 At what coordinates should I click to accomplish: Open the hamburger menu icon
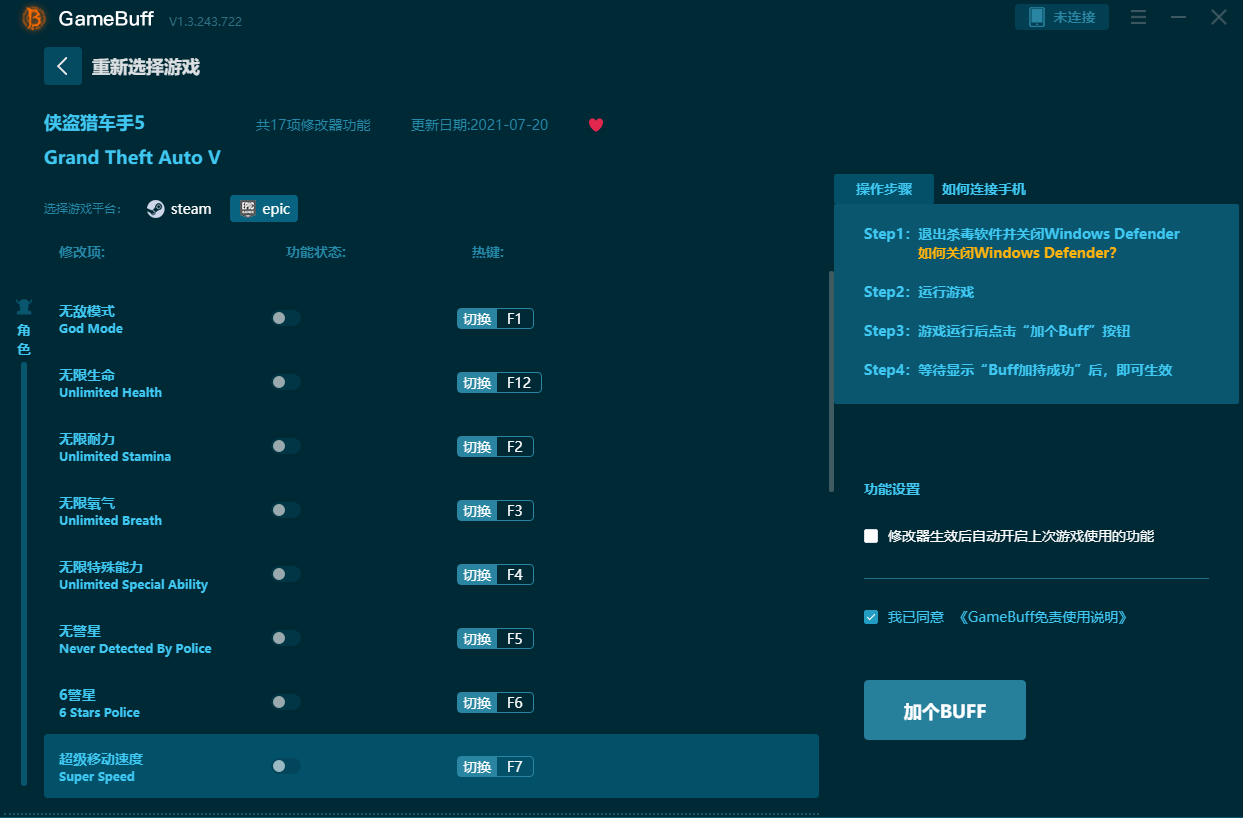1138,17
